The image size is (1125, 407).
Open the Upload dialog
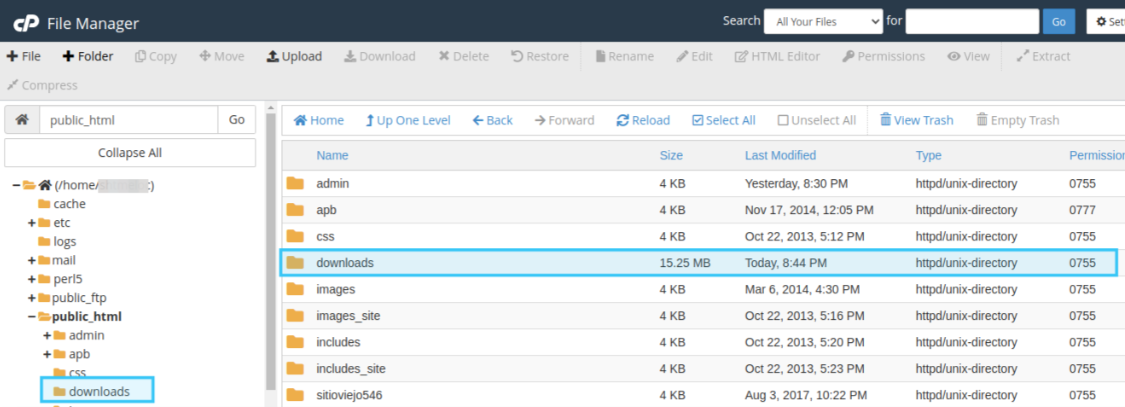click(x=294, y=56)
